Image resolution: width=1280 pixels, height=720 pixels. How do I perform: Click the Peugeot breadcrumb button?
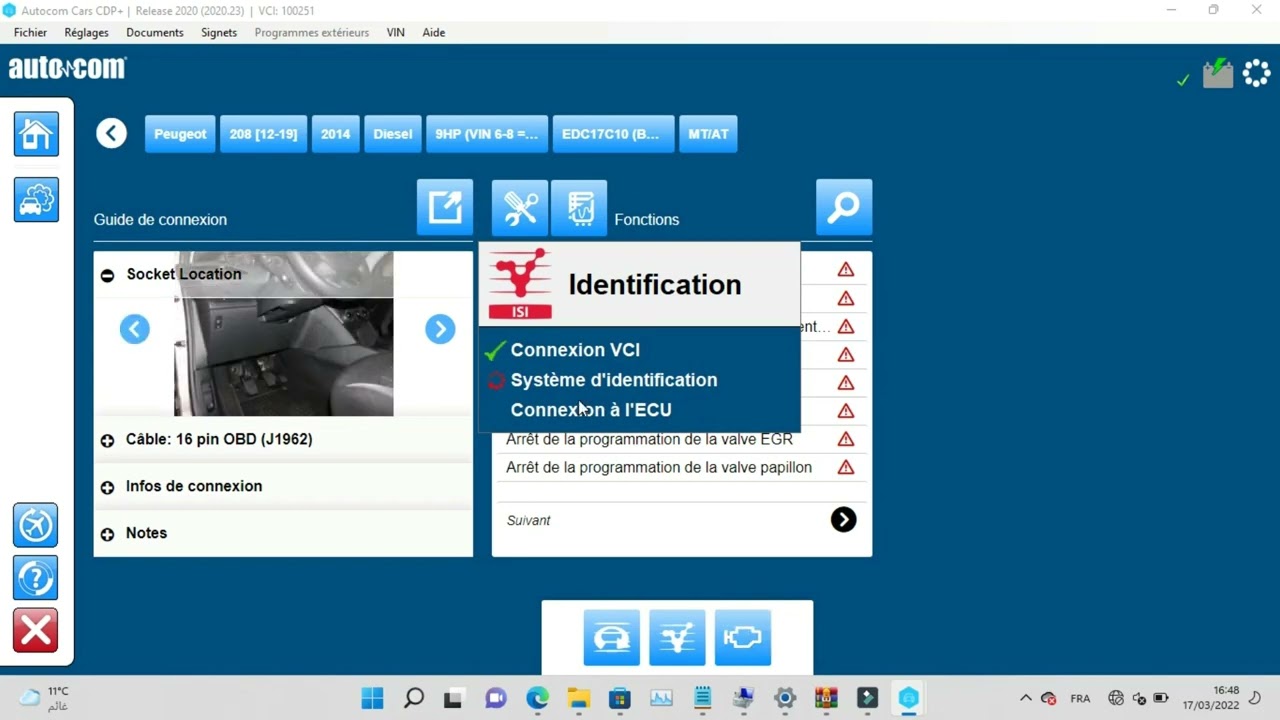180,134
